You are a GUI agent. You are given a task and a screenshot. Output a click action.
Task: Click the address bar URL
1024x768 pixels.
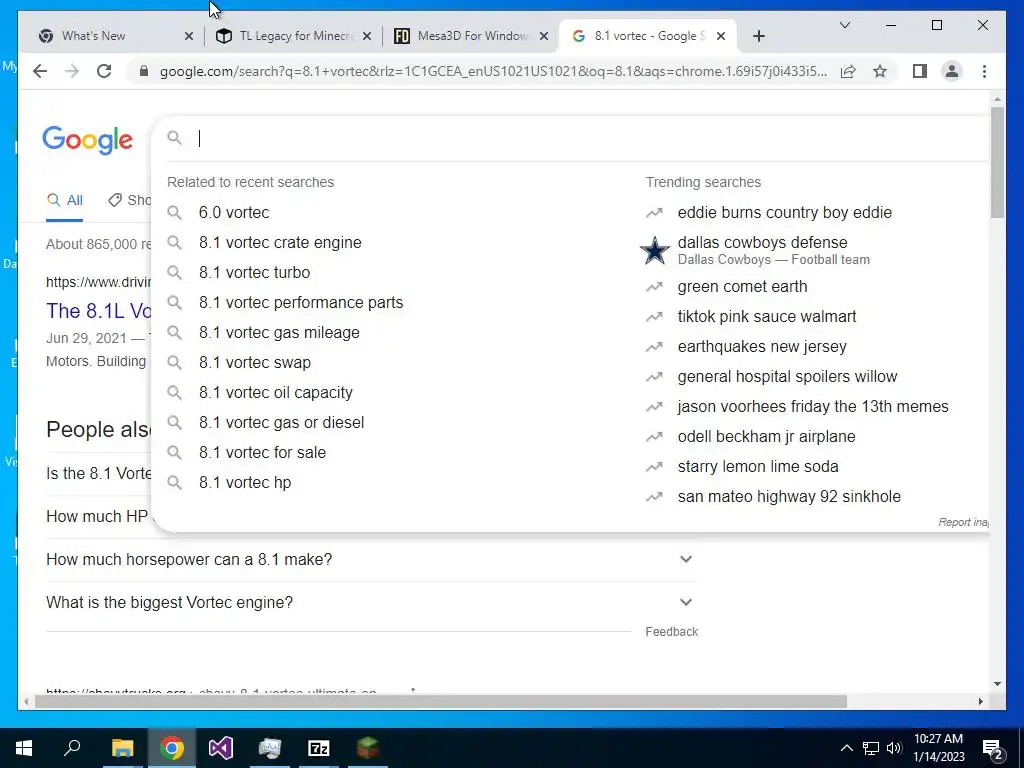click(x=493, y=71)
